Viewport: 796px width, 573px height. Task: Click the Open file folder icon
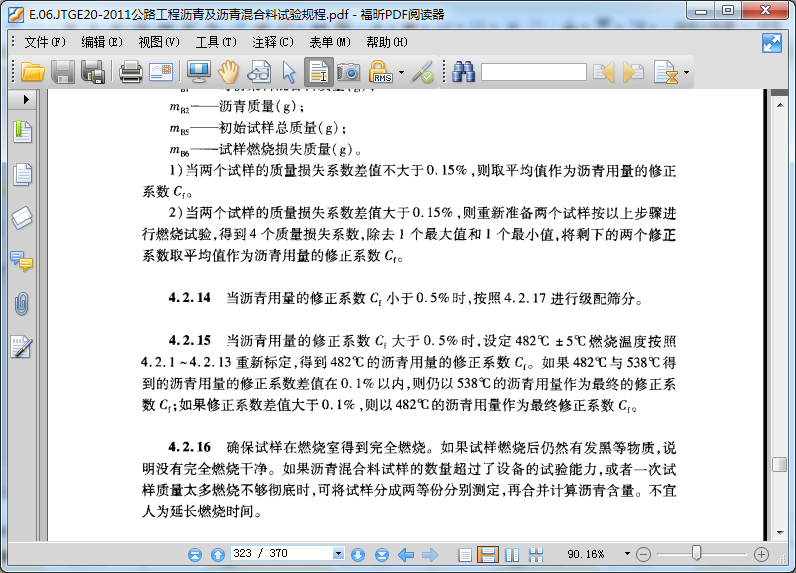[32, 72]
